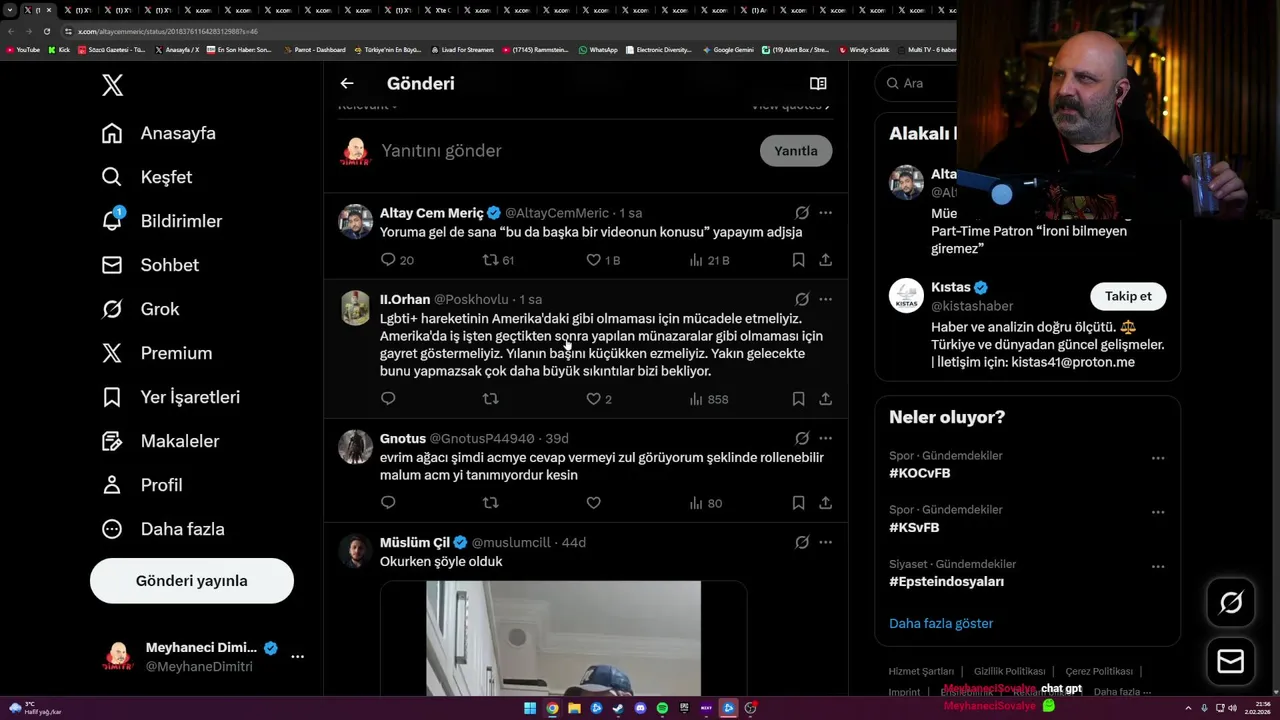Click the Gönderi yayınla button
The image size is (1280, 720).
[192, 581]
